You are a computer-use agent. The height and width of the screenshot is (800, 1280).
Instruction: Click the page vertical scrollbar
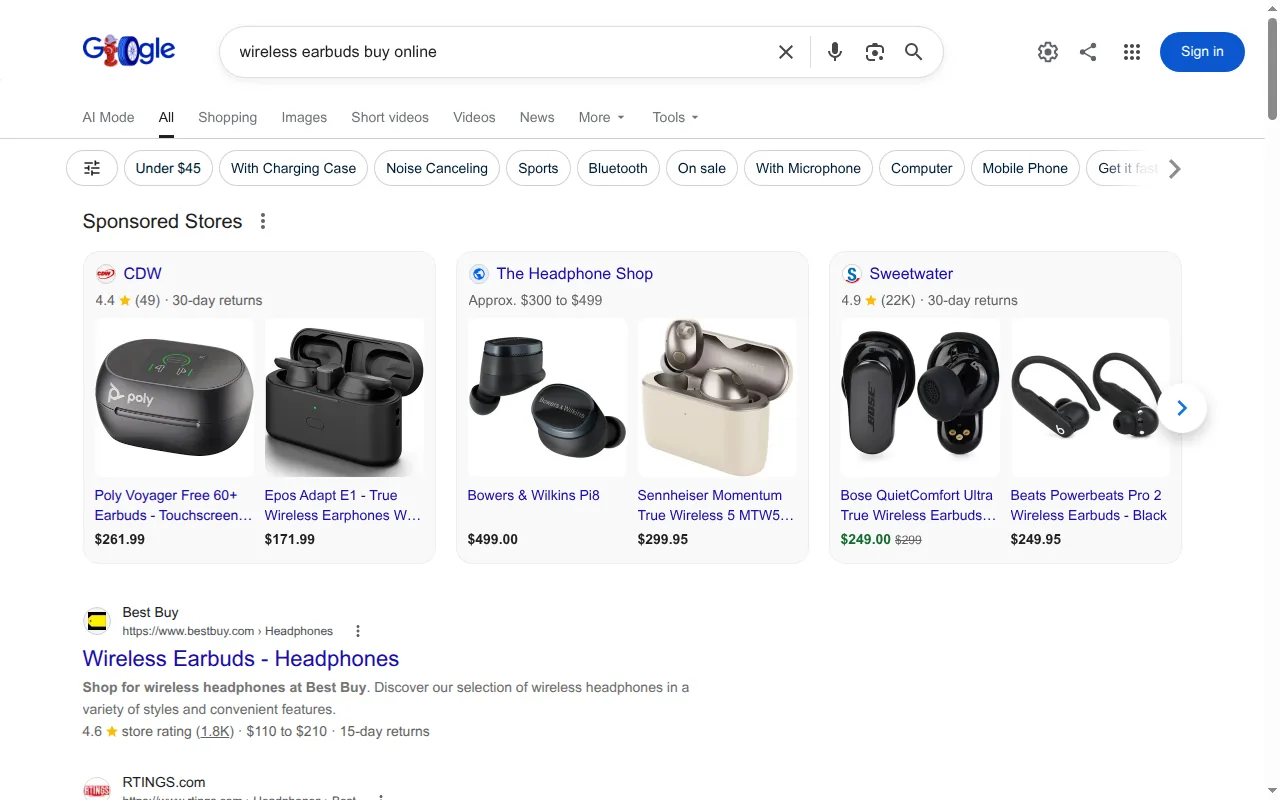(1272, 70)
